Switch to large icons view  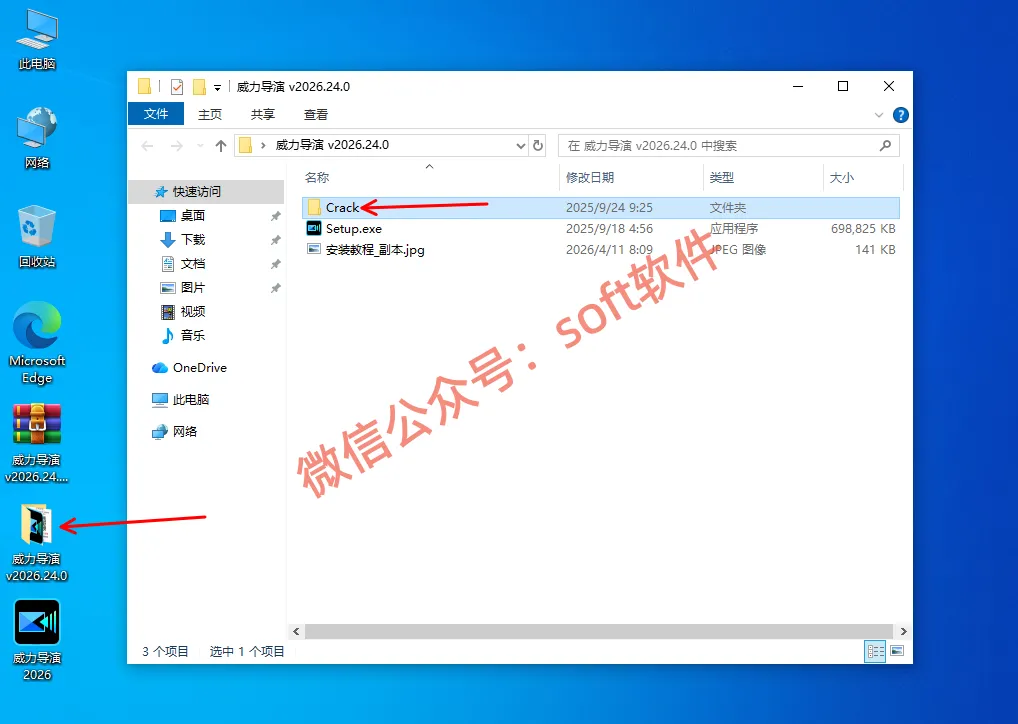(897, 651)
